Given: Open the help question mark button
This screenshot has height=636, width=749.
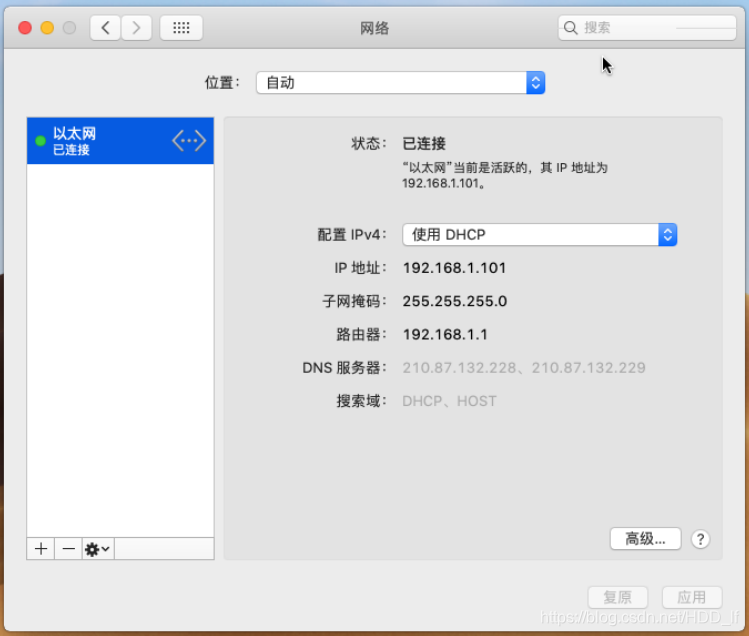Looking at the screenshot, I should coord(700,539).
